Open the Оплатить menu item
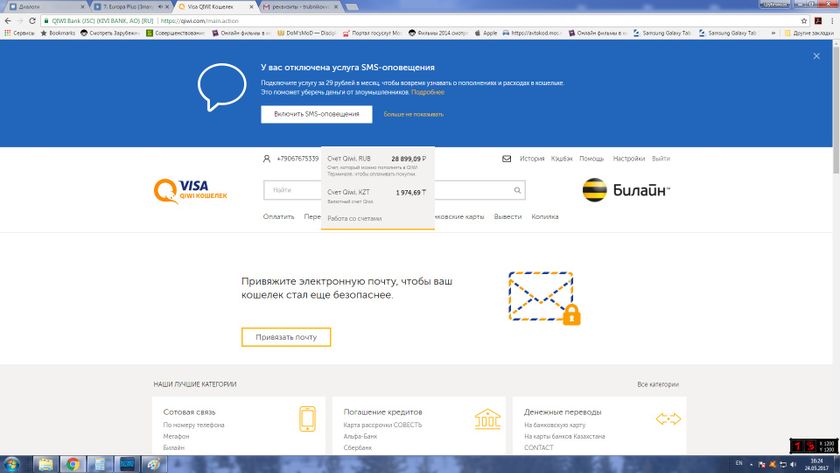Viewport: 840px width, 473px height. (x=279, y=216)
